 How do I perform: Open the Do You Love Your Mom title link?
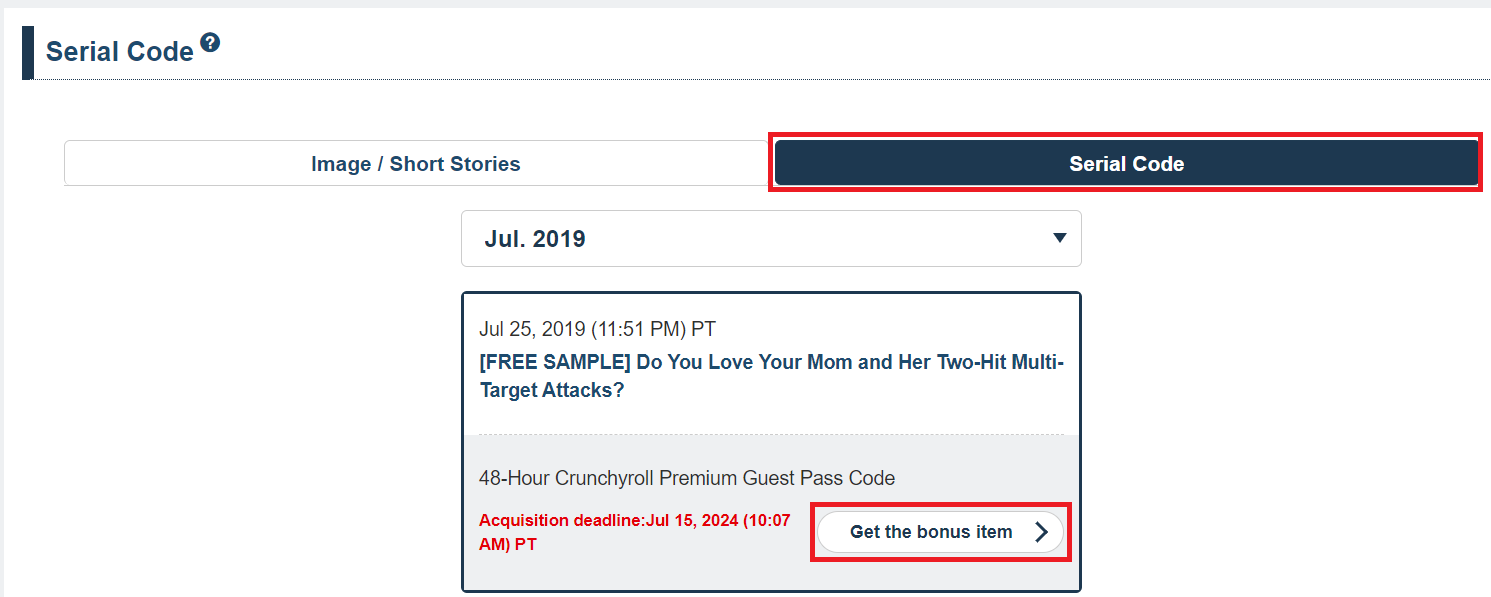pyautogui.click(x=771, y=376)
